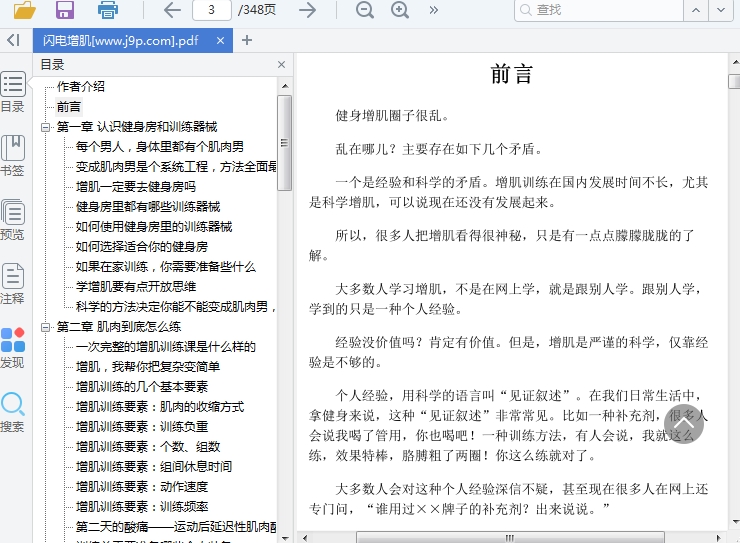The image size is (740, 543).
Task: Open 学增肌要有点开放思维 entry
Action: point(136,286)
